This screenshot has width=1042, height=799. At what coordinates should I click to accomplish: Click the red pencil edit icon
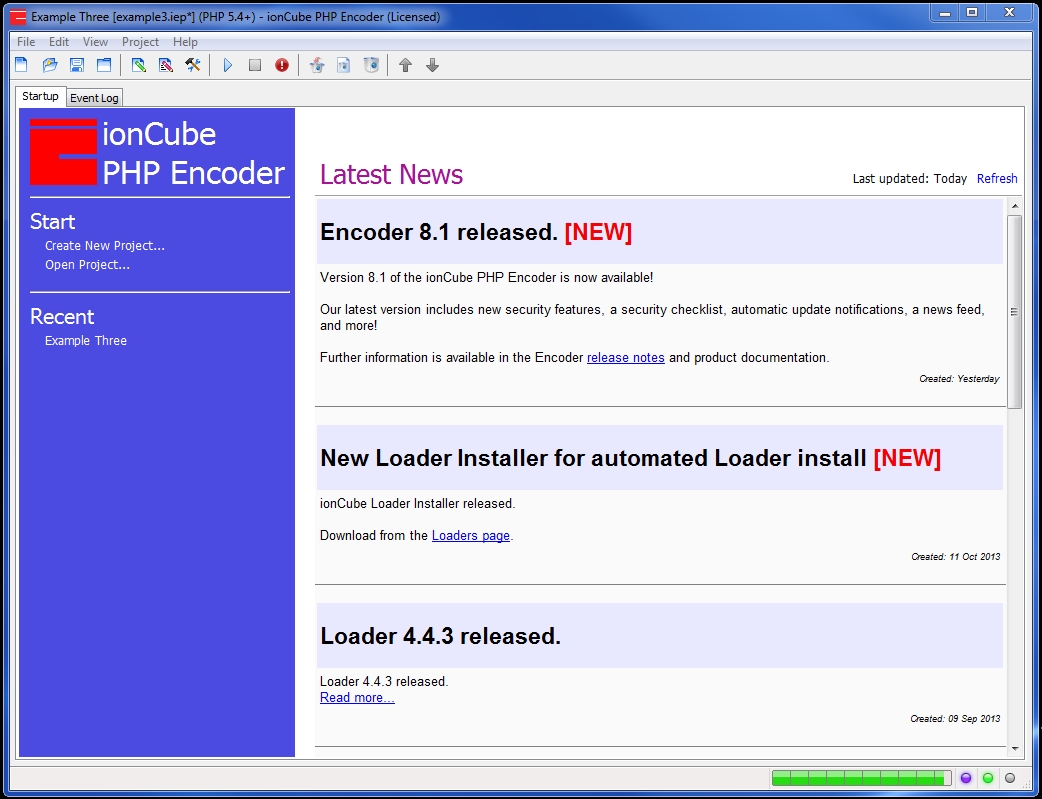(165, 65)
